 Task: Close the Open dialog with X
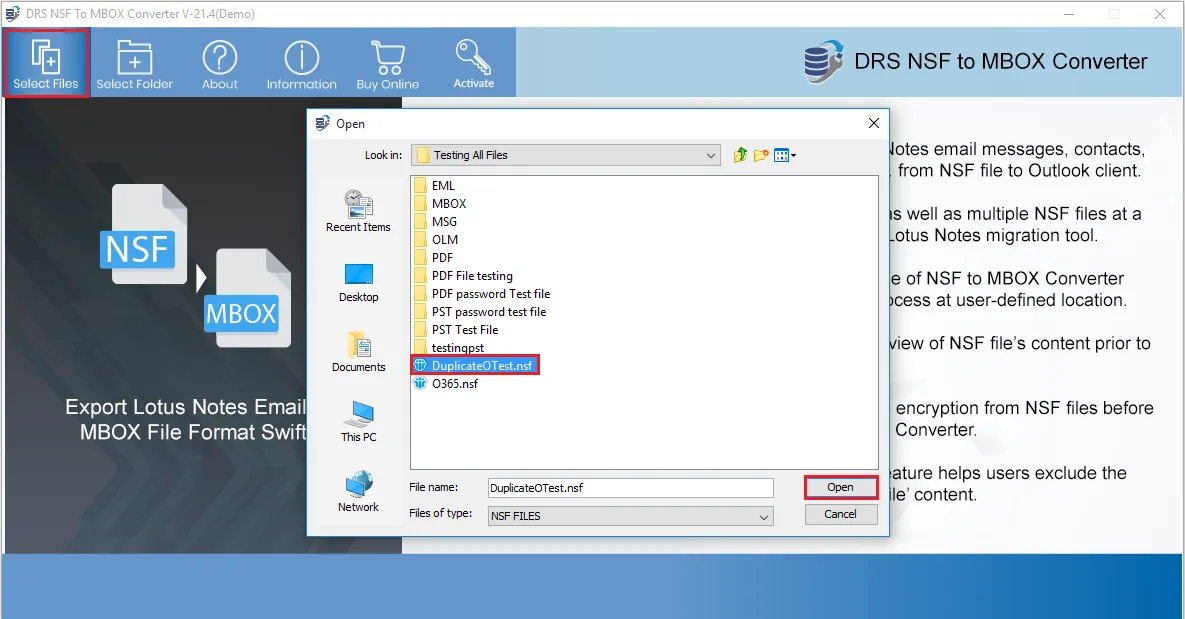(x=874, y=123)
